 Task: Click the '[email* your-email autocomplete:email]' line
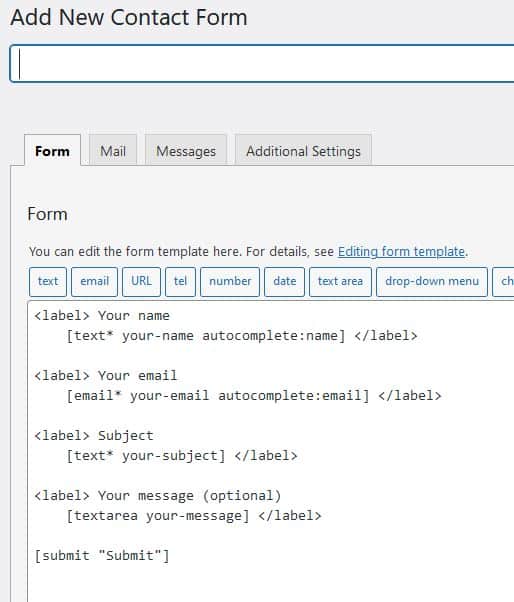[x=254, y=396]
